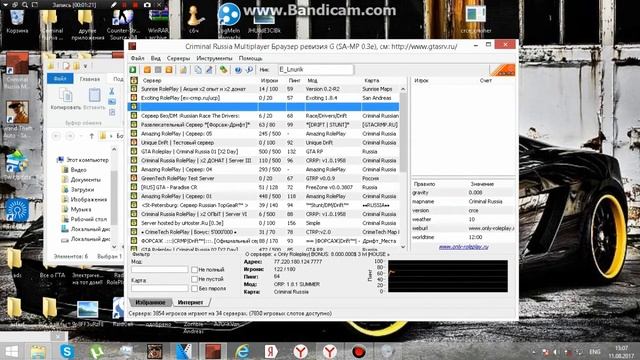
Task: Click lock icon of Unique Drift row
Action: (134, 142)
